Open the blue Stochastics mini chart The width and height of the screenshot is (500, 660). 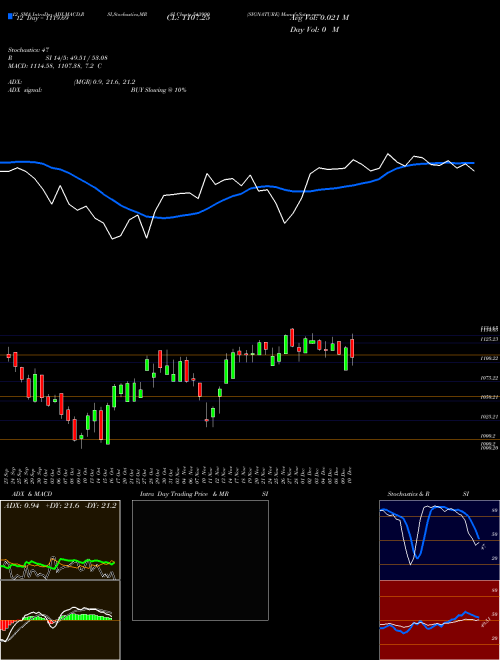439,540
